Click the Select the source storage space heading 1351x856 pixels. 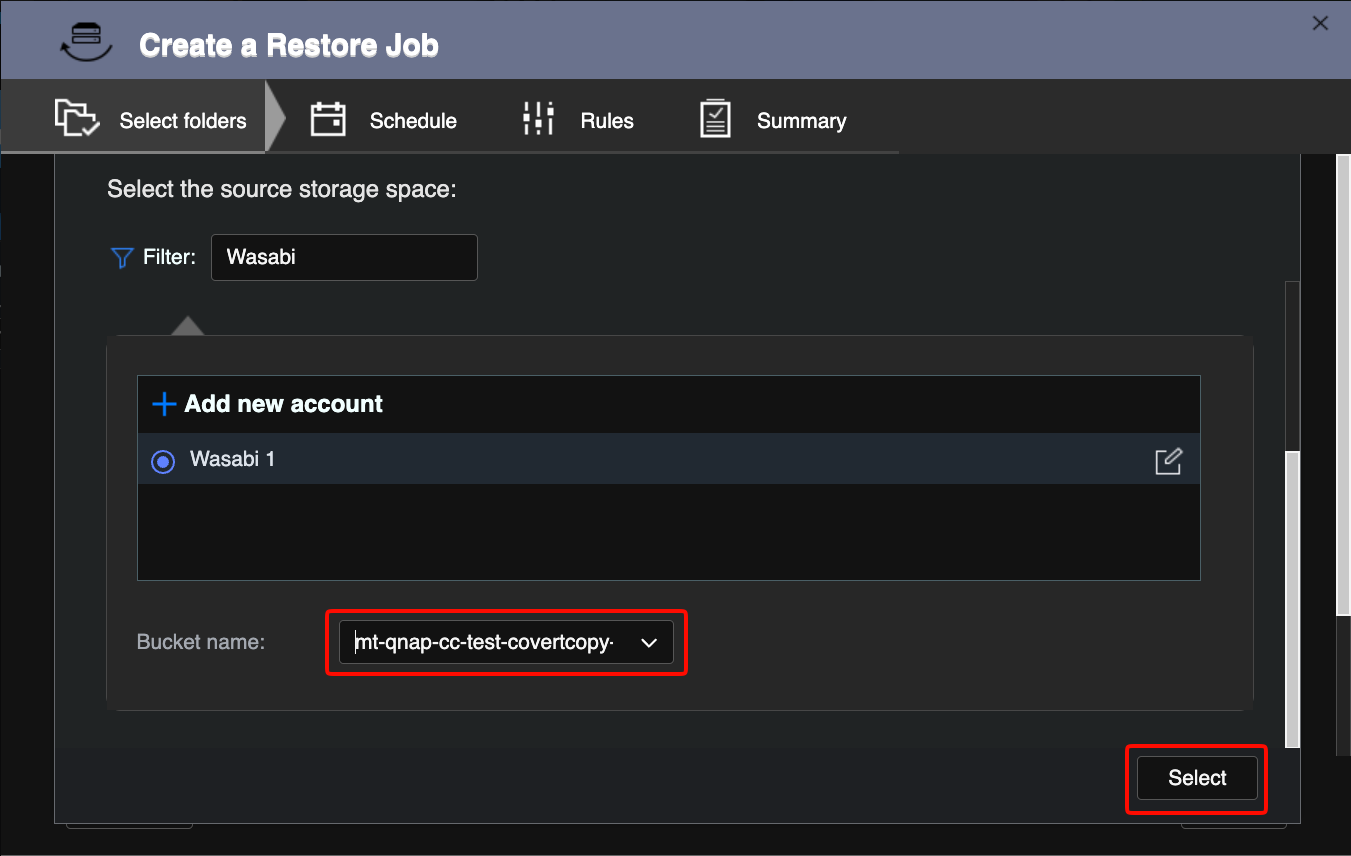coord(282,189)
